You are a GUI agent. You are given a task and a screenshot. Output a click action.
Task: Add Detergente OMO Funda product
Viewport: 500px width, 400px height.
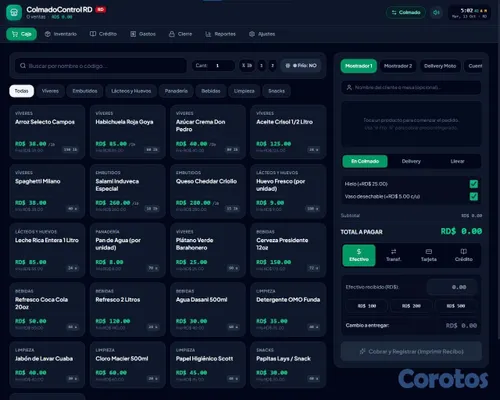point(288,309)
